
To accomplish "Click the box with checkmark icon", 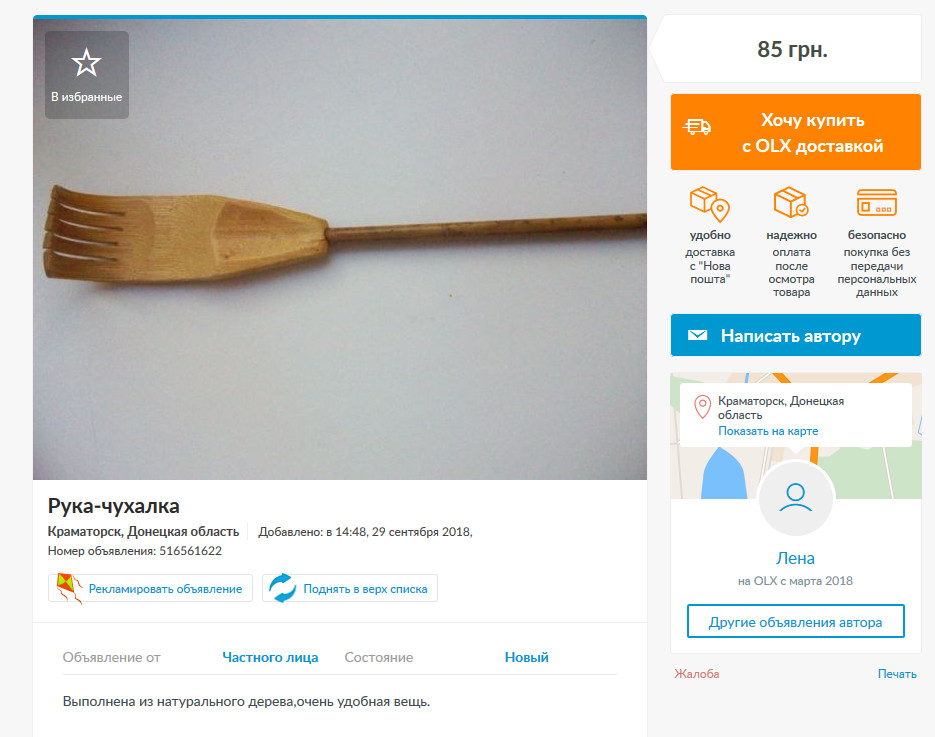I will (791, 203).
